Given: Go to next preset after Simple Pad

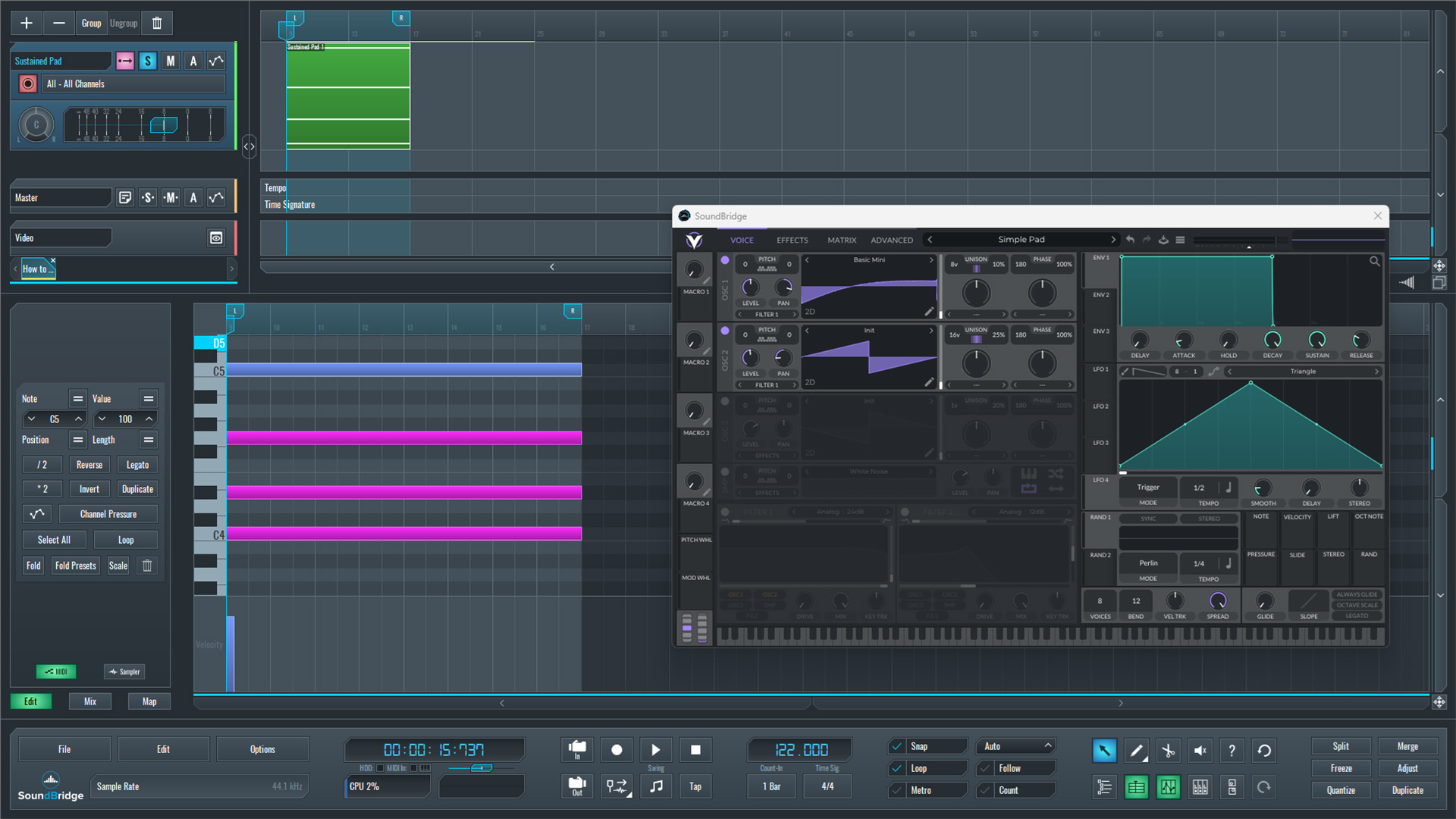Looking at the screenshot, I should (x=1112, y=240).
